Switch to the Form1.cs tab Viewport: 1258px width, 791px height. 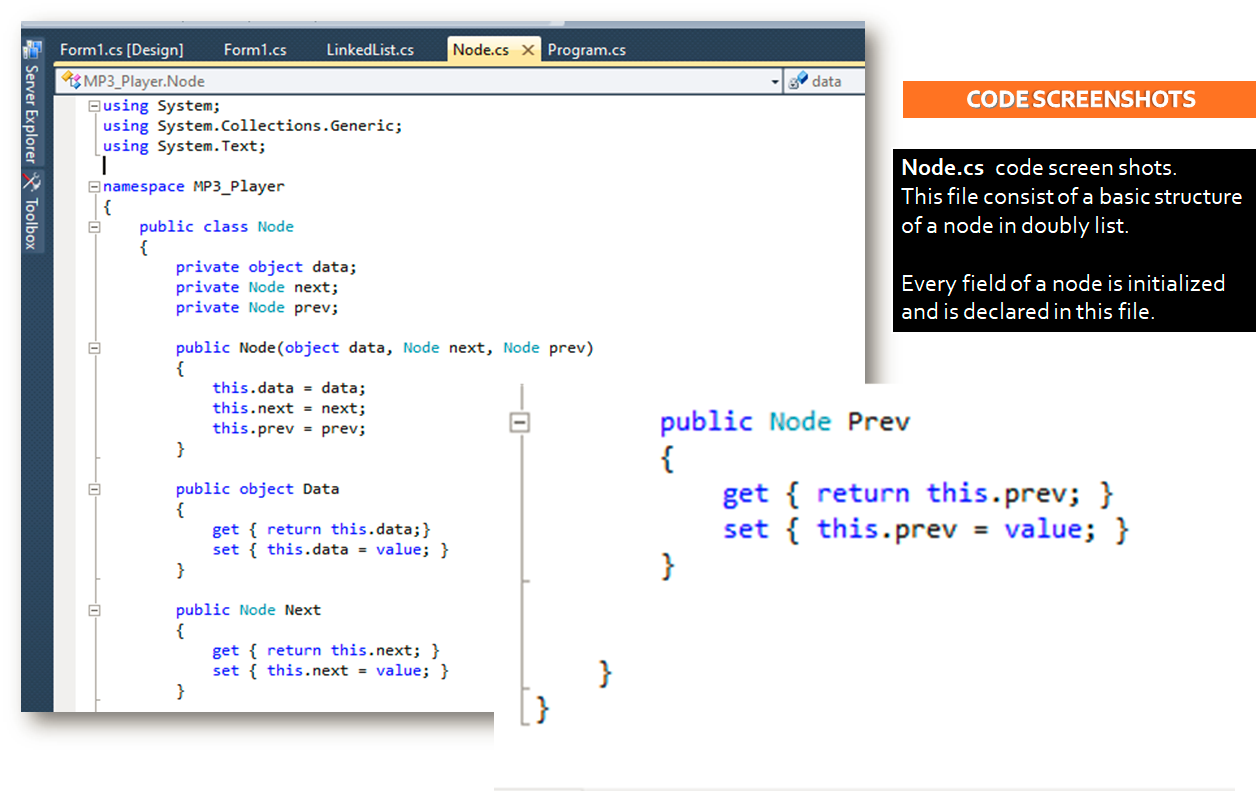[x=255, y=50]
